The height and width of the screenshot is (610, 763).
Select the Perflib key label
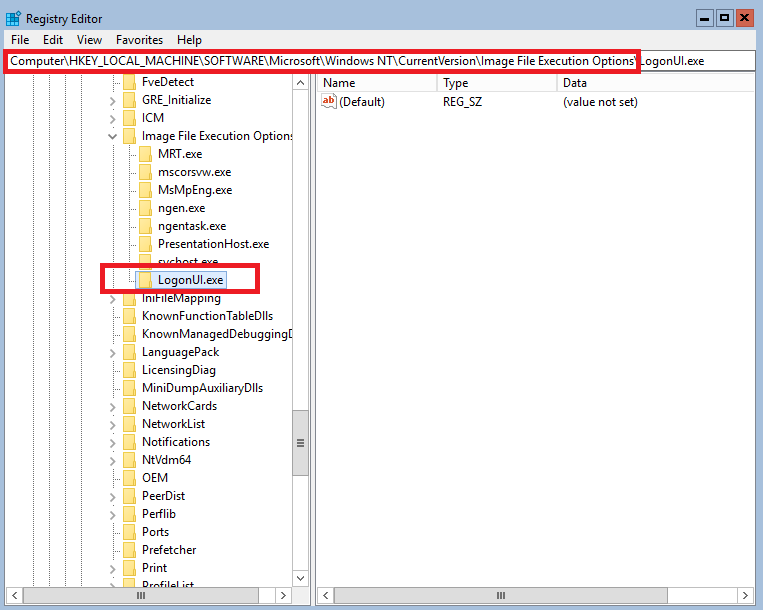(159, 514)
